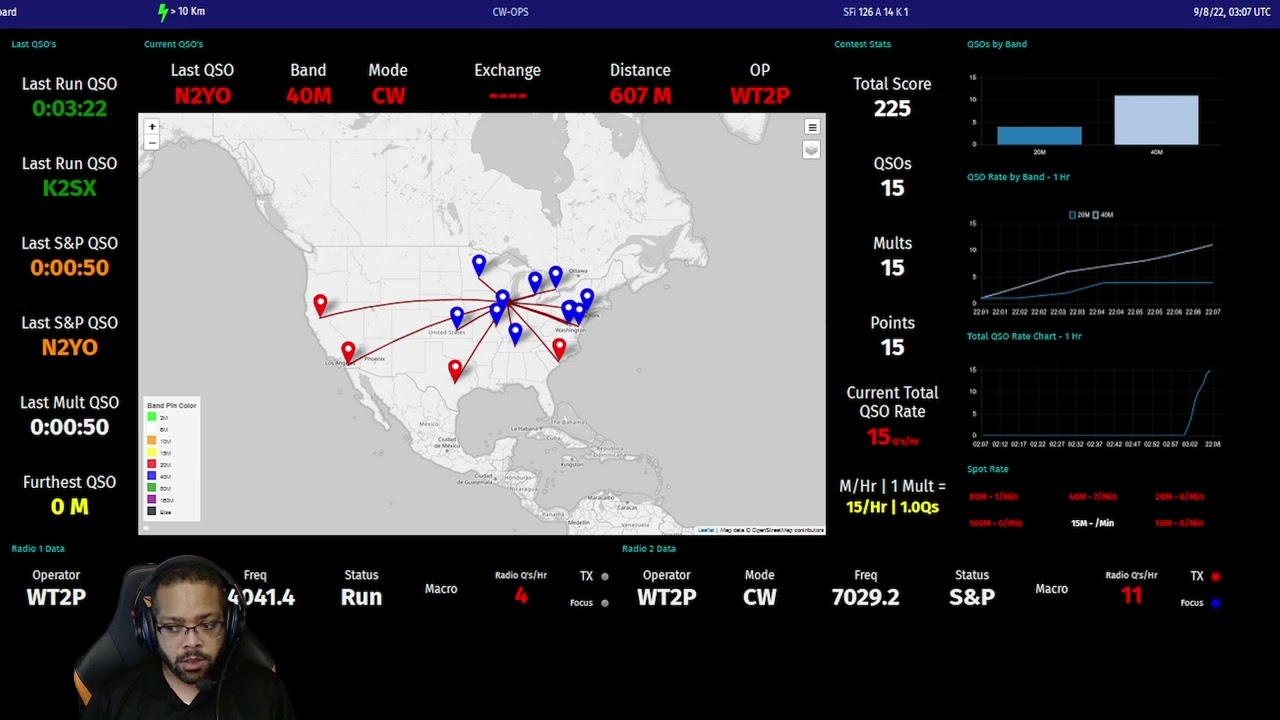
Task: Click Radio 2 S&P status
Action: [x=972, y=597]
